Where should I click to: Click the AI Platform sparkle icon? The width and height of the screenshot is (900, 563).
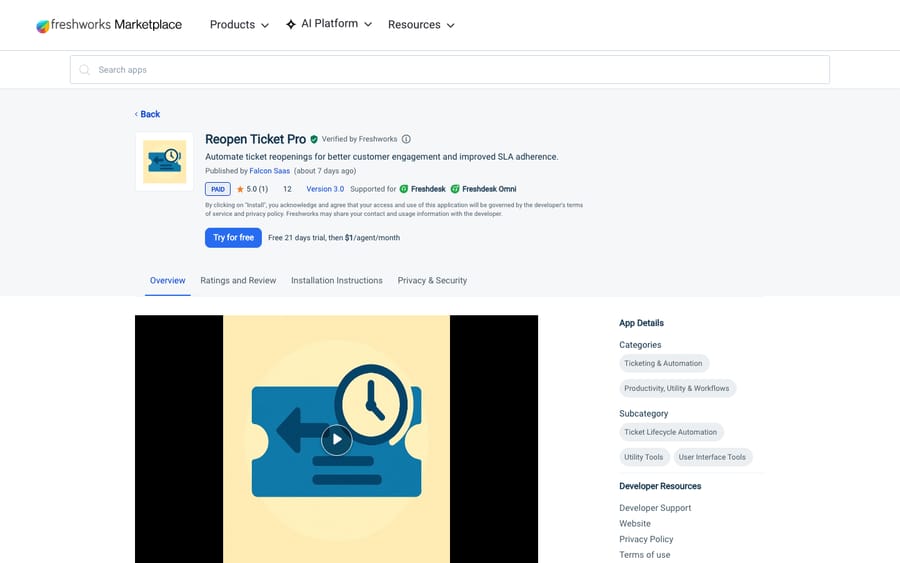(291, 24)
